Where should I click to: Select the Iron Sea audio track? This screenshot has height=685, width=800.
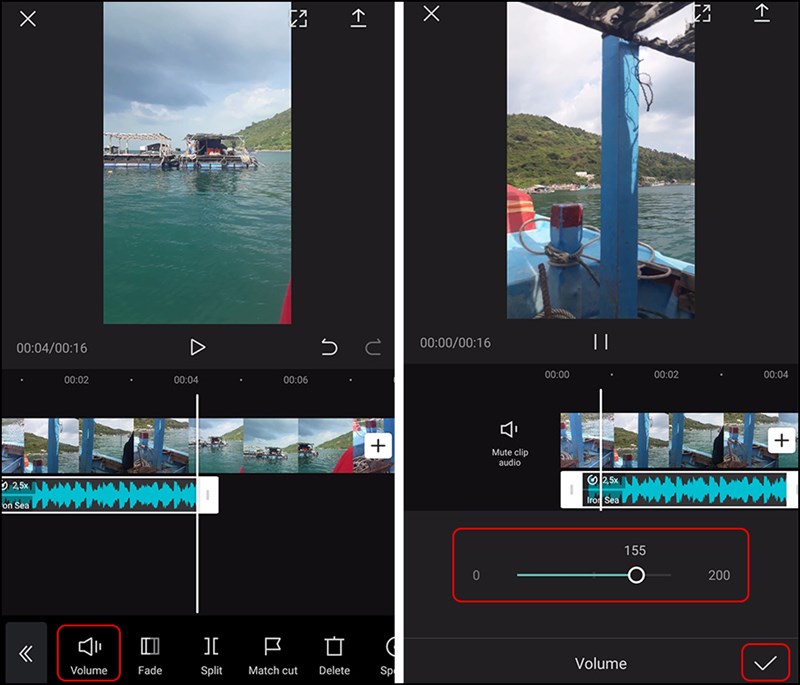tap(100, 496)
